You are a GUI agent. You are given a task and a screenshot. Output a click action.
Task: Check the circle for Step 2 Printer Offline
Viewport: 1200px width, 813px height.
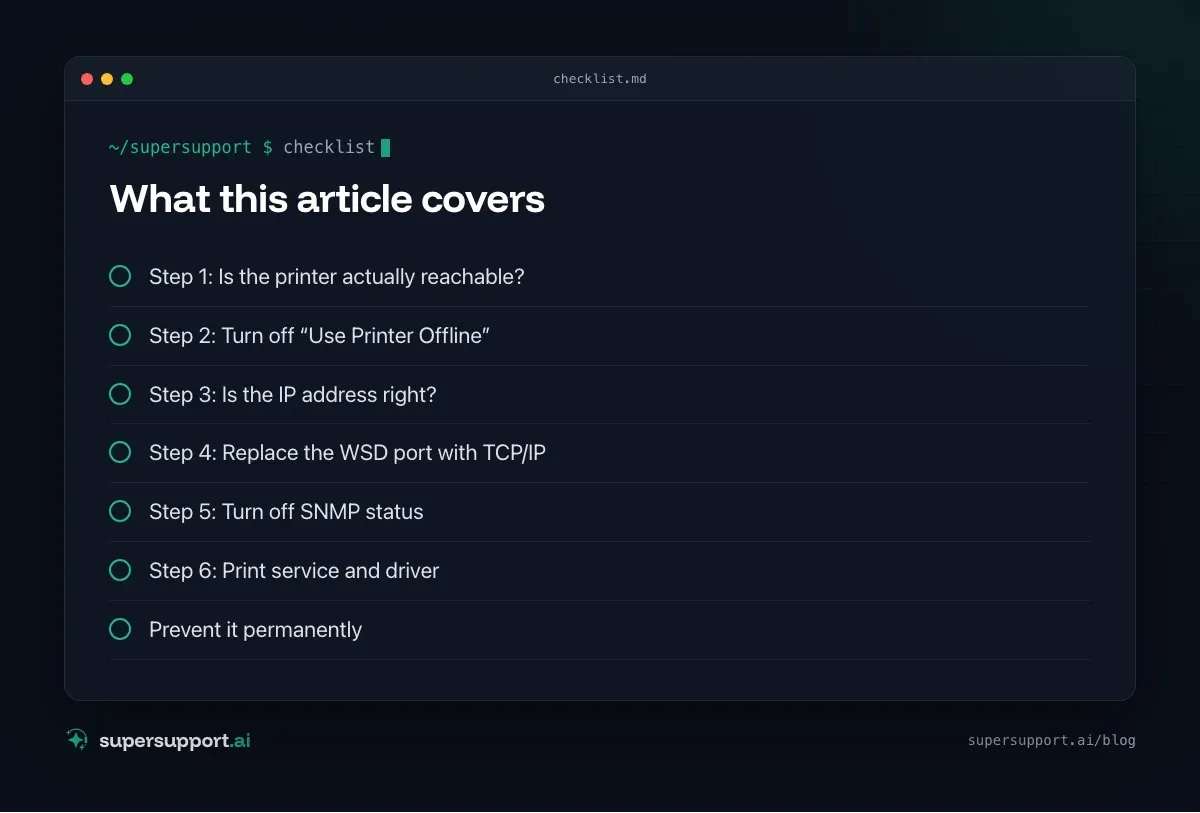point(120,335)
